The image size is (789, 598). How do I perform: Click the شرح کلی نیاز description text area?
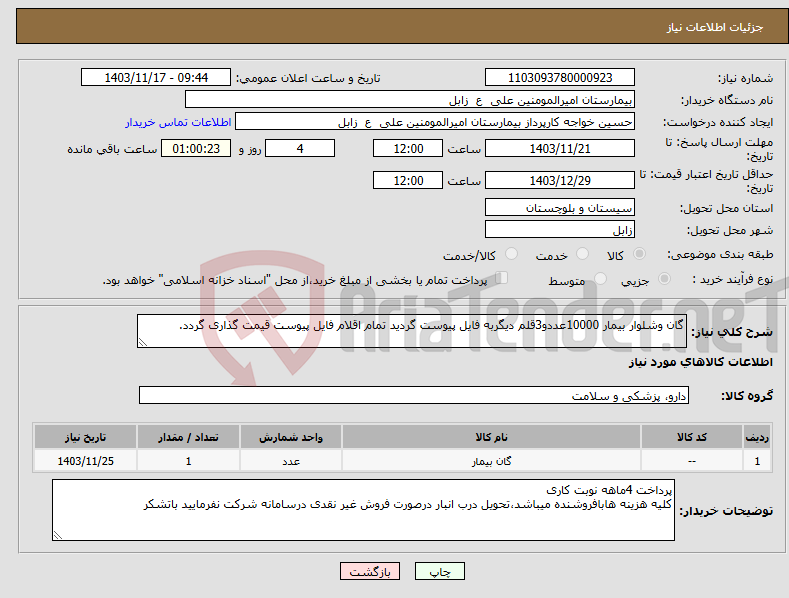pyautogui.click(x=412, y=331)
